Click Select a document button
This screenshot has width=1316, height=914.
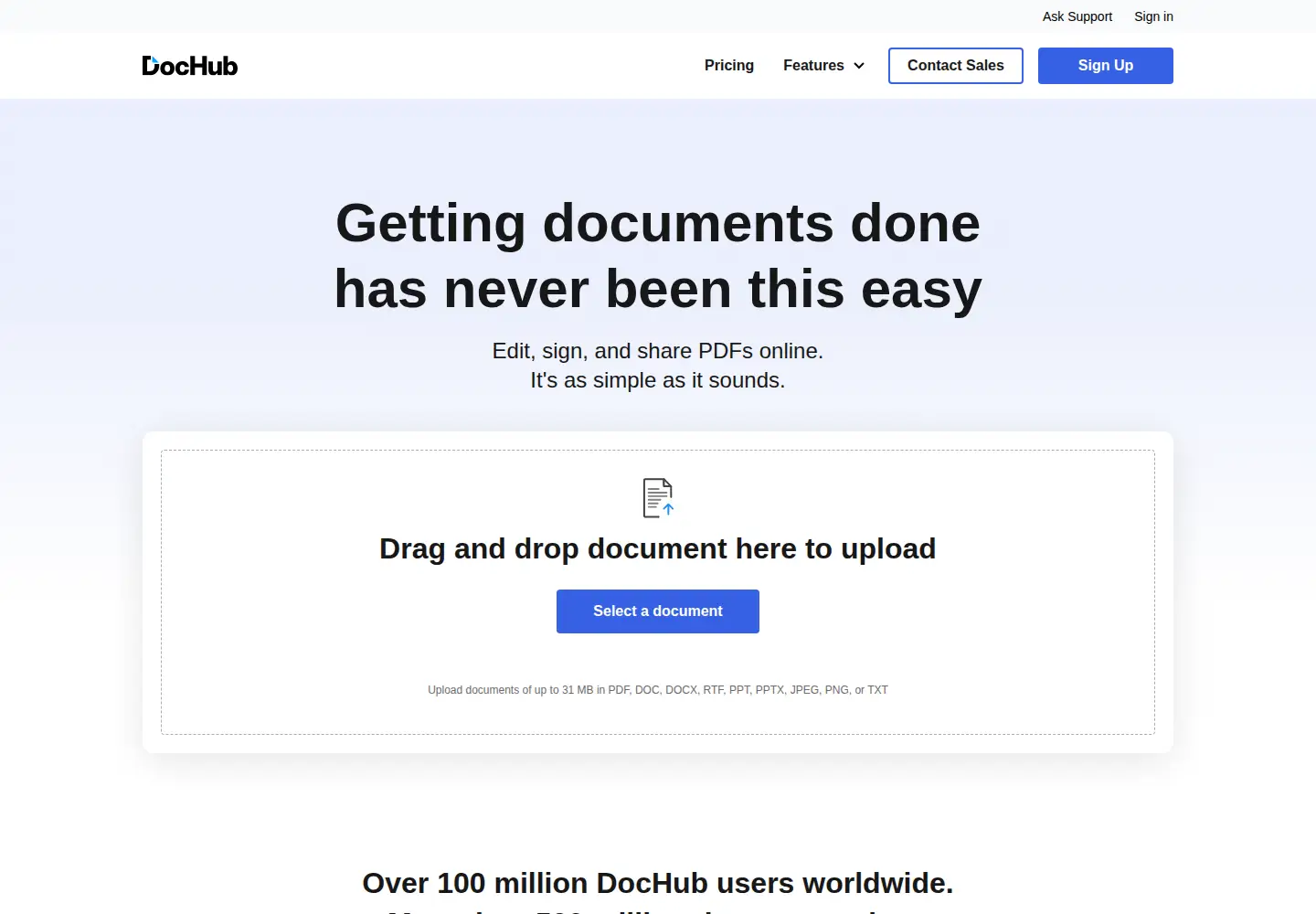pyautogui.click(x=658, y=611)
